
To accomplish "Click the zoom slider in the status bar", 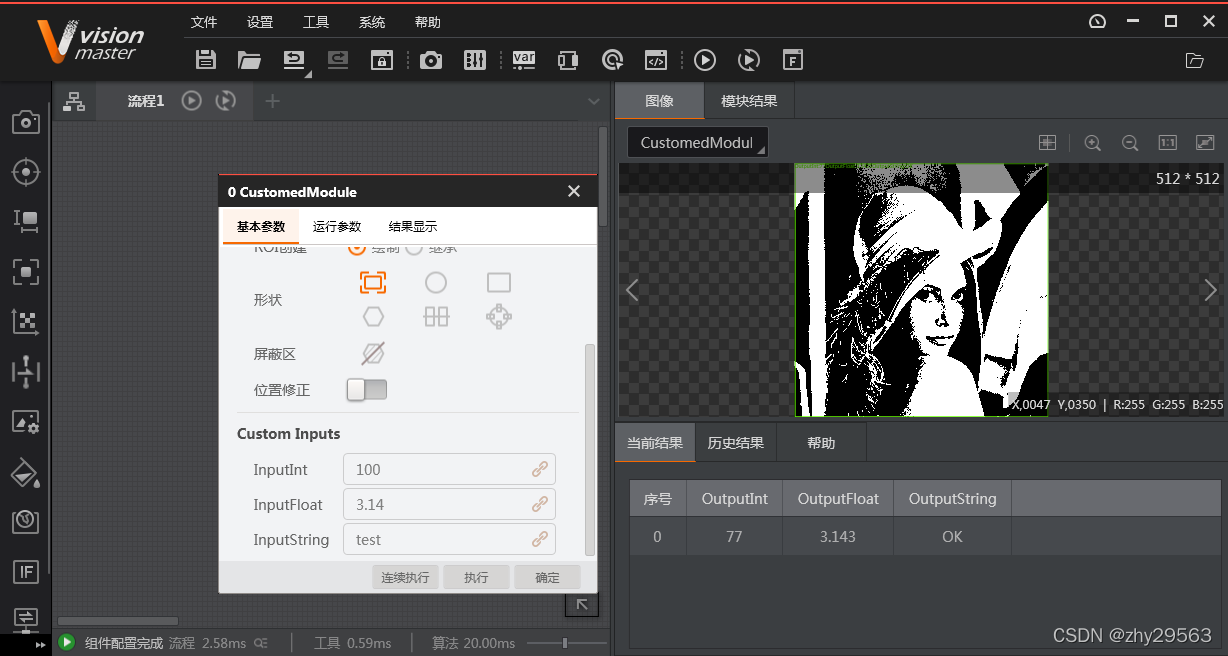I will [566, 643].
